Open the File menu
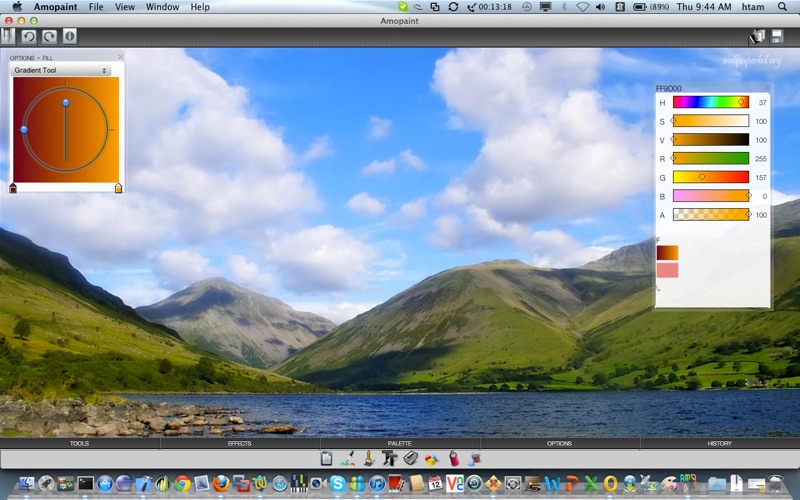The image size is (800, 500). pos(96,7)
